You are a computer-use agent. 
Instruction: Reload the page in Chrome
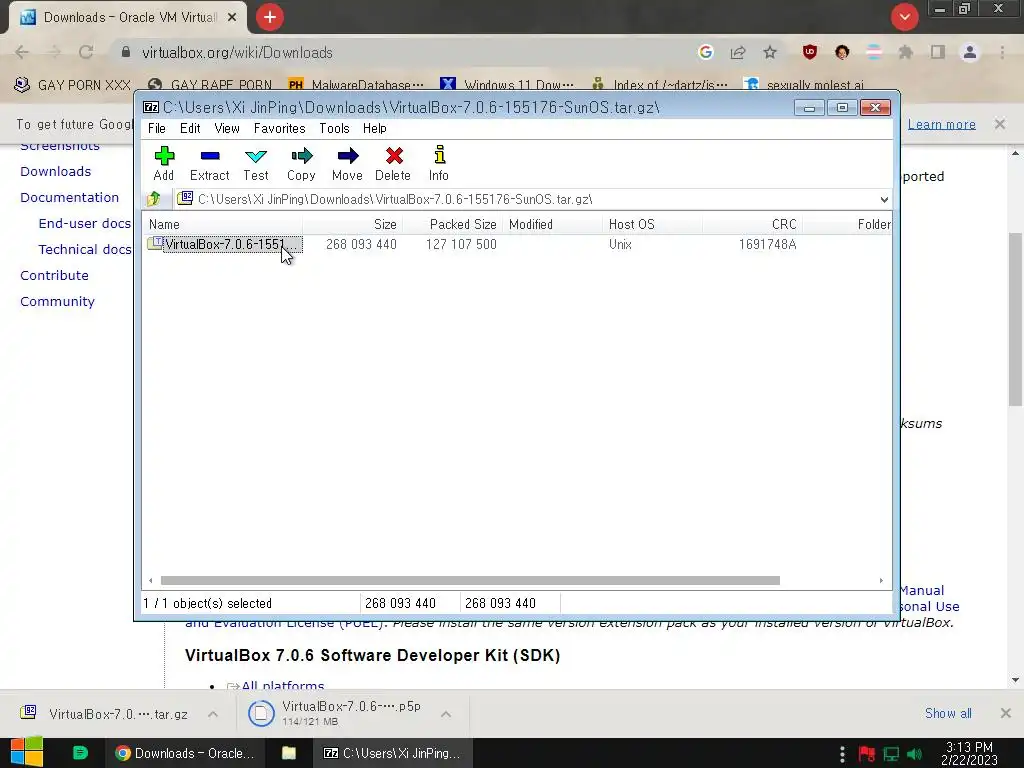86,52
